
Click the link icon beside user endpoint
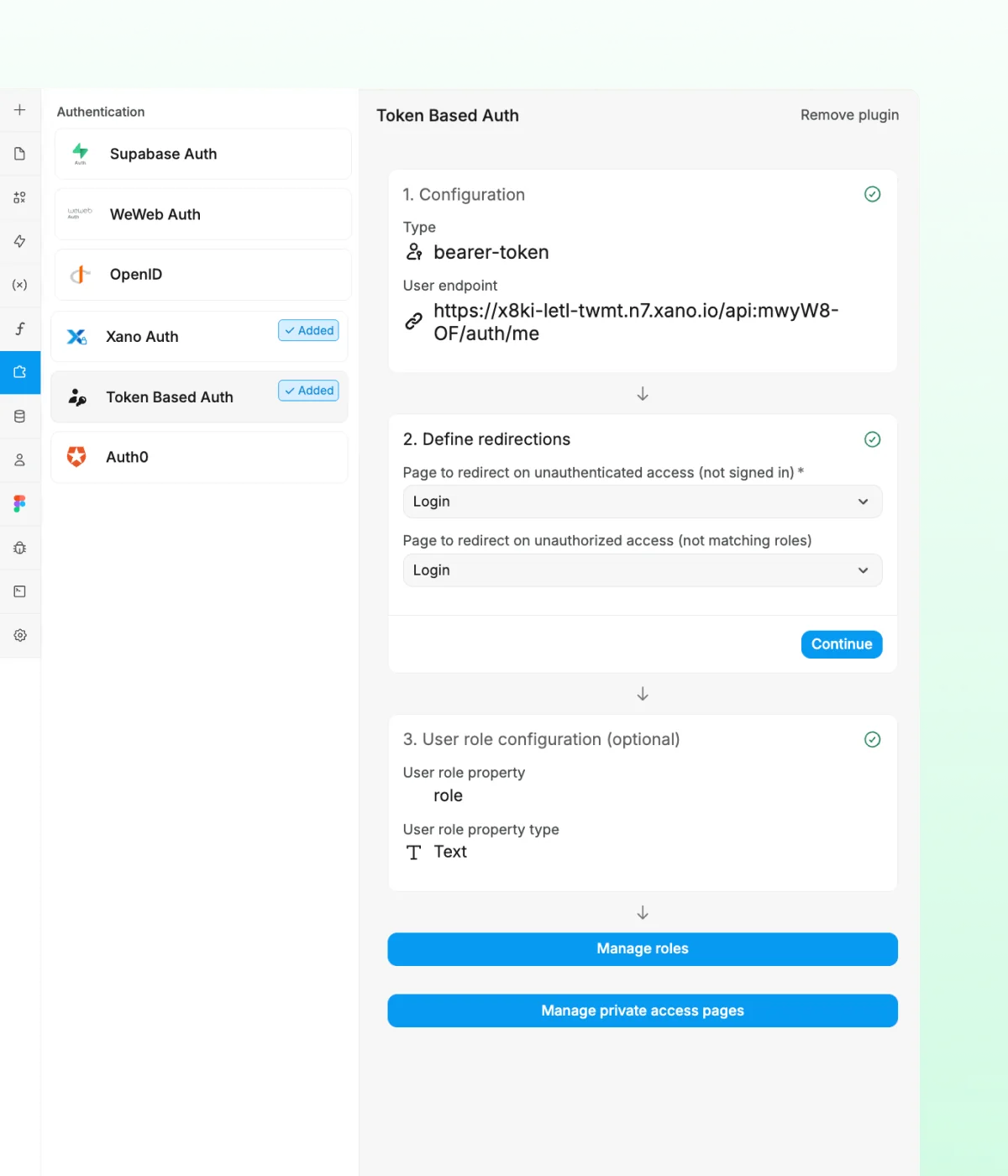(413, 321)
